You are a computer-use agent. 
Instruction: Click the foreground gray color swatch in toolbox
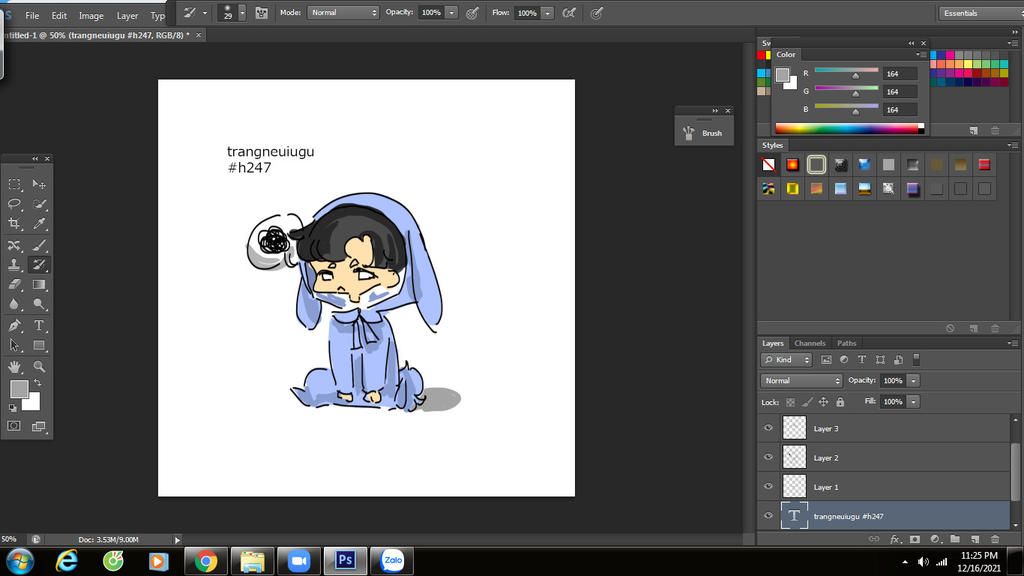pos(19,389)
